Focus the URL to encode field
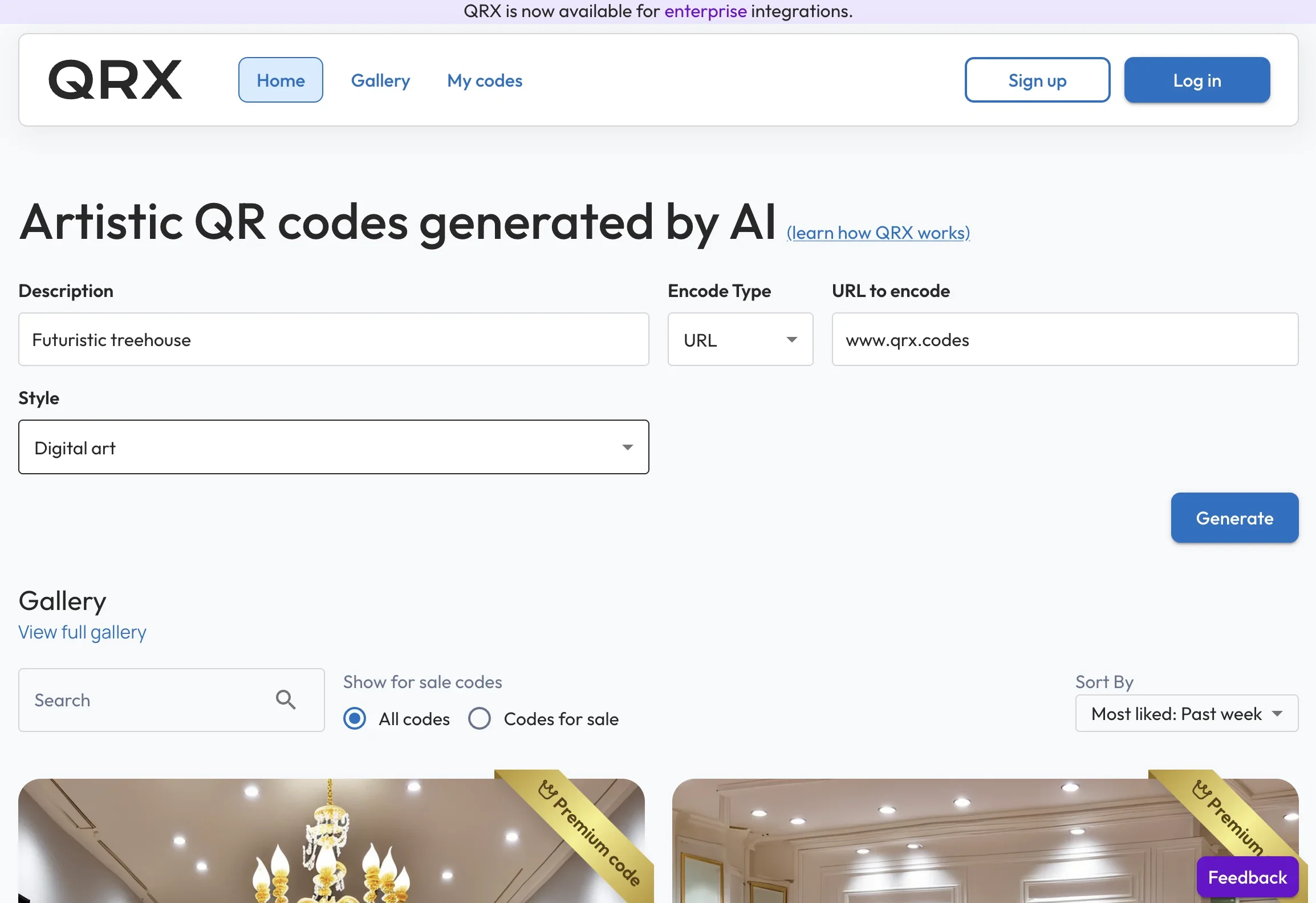Image resolution: width=1316 pixels, height=903 pixels. pyautogui.click(x=1065, y=340)
